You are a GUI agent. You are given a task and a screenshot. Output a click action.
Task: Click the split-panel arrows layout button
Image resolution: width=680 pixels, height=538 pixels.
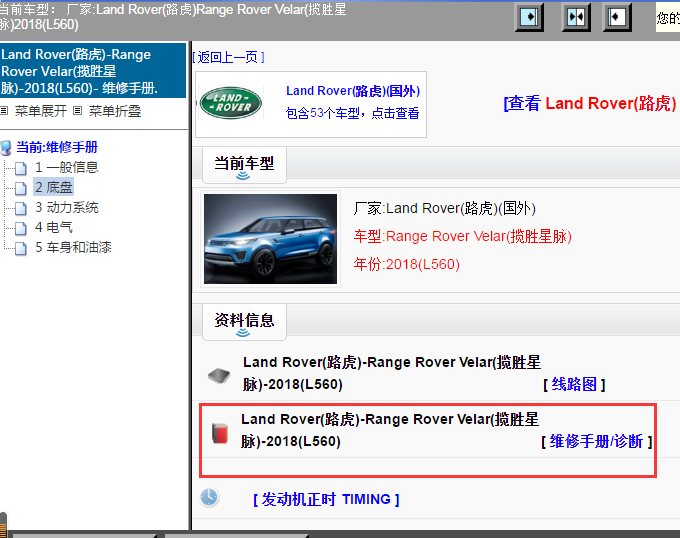pos(576,17)
